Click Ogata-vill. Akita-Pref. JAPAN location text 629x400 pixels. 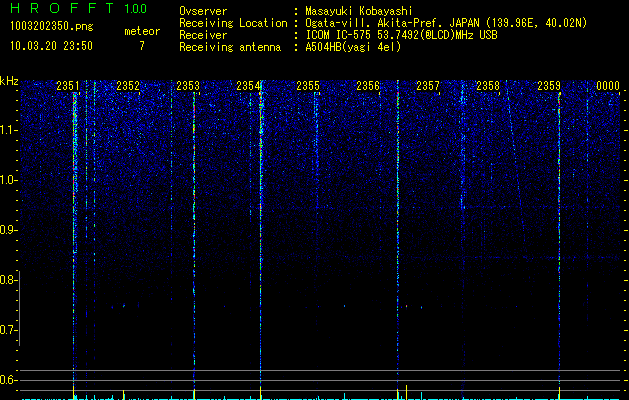coord(446,23)
